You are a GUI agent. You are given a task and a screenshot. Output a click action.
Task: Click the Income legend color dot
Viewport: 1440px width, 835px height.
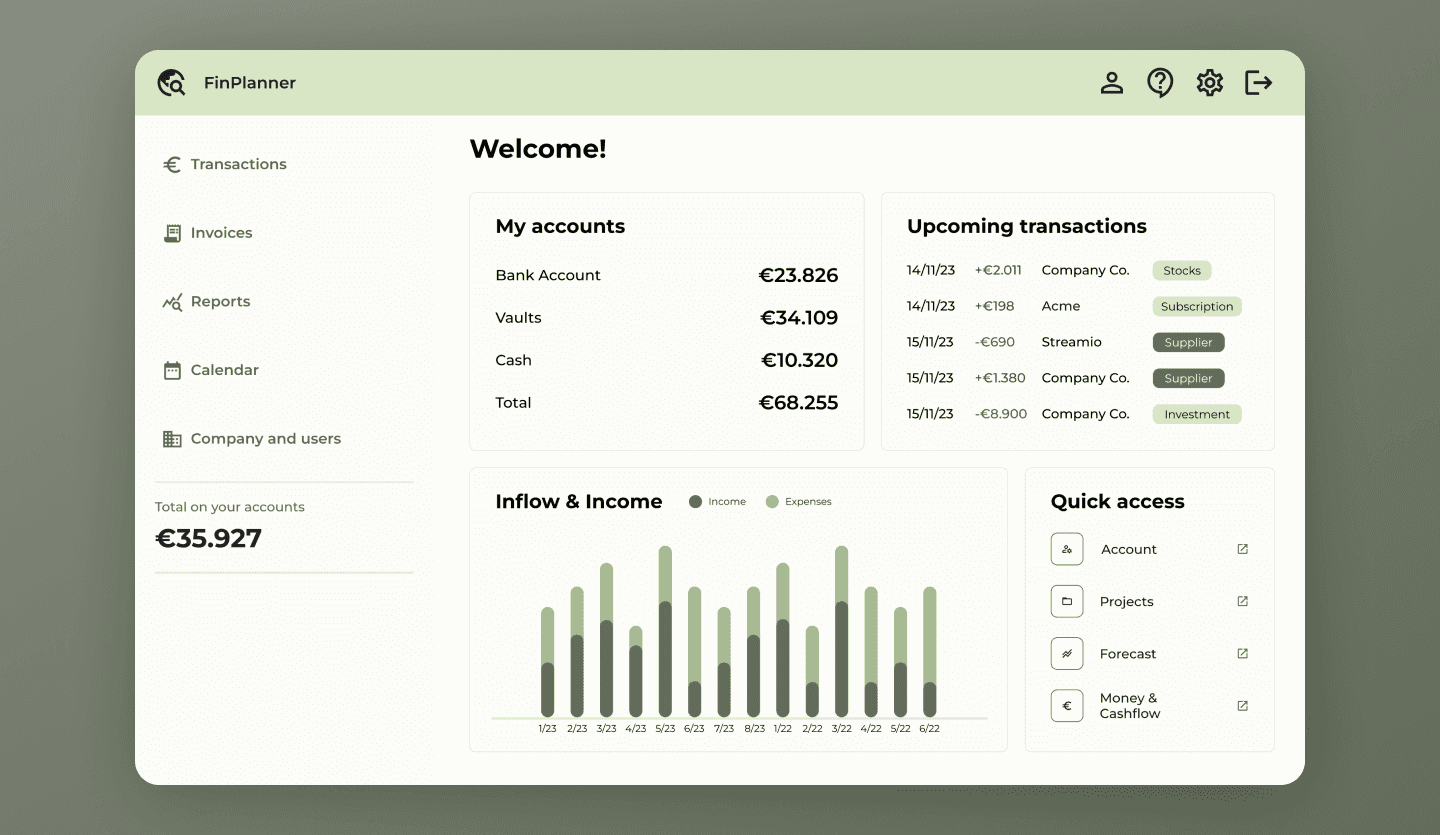(x=696, y=502)
